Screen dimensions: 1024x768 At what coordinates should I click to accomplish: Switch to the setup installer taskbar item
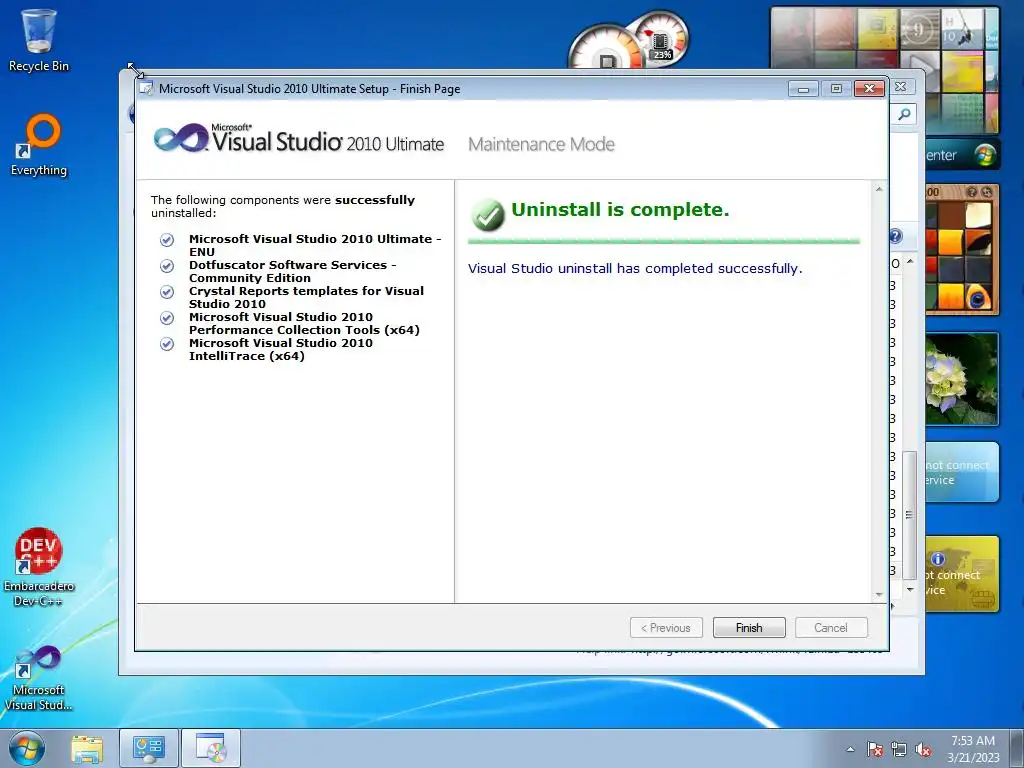[210, 748]
